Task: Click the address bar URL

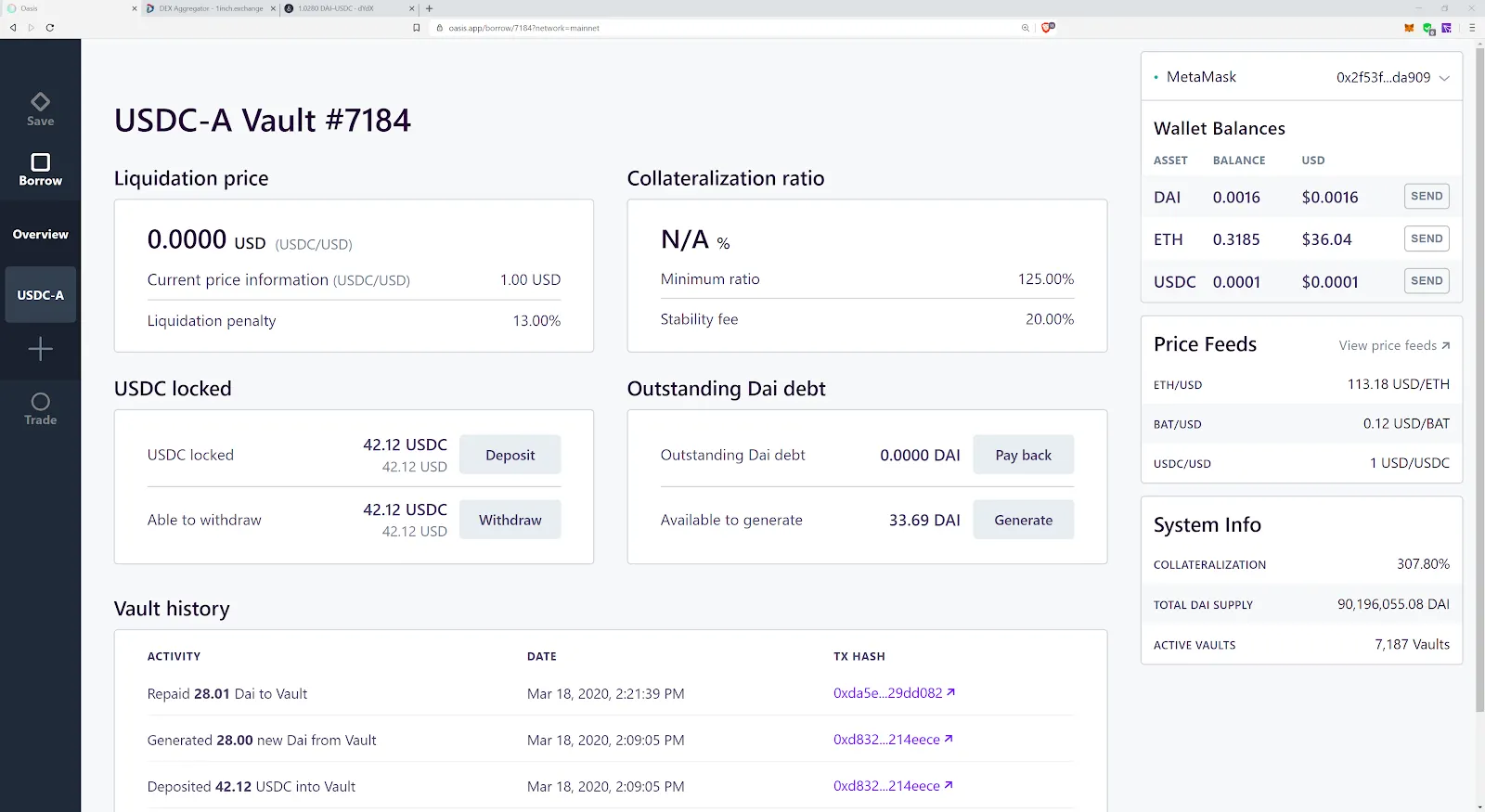Action: pyautogui.click(x=523, y=28)
